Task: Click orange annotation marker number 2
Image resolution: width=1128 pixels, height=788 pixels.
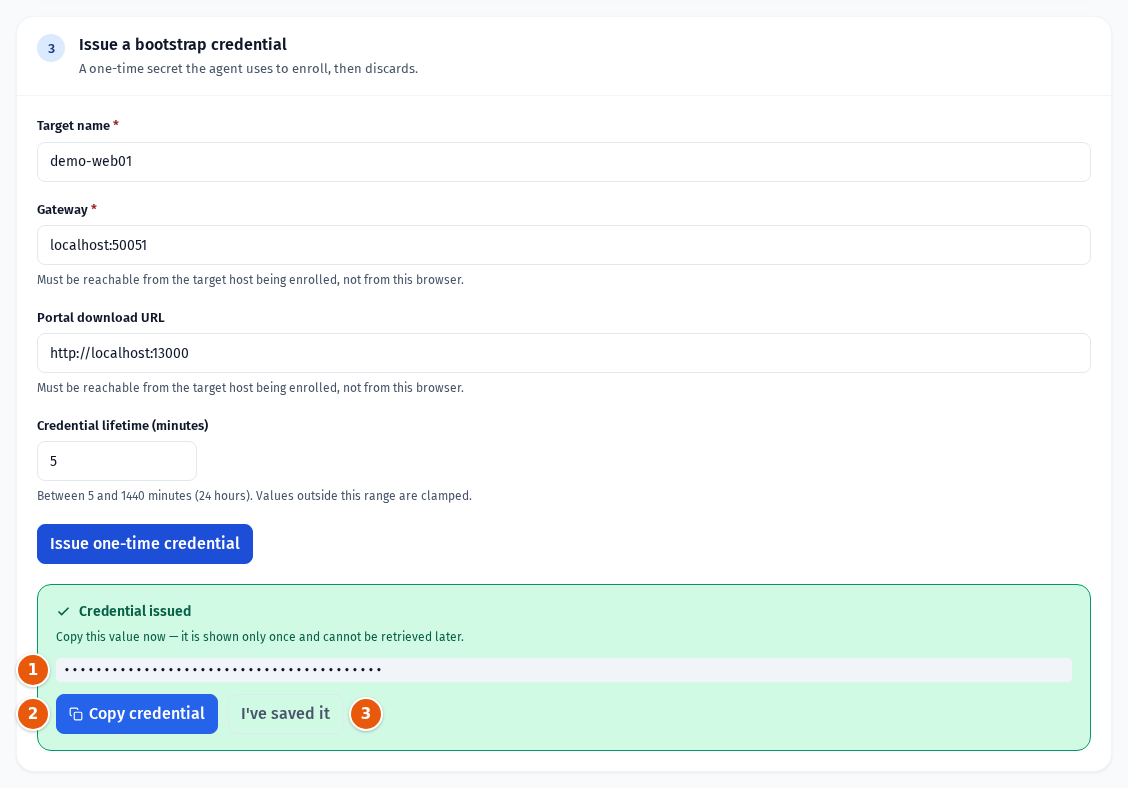Action: (32, 714)
